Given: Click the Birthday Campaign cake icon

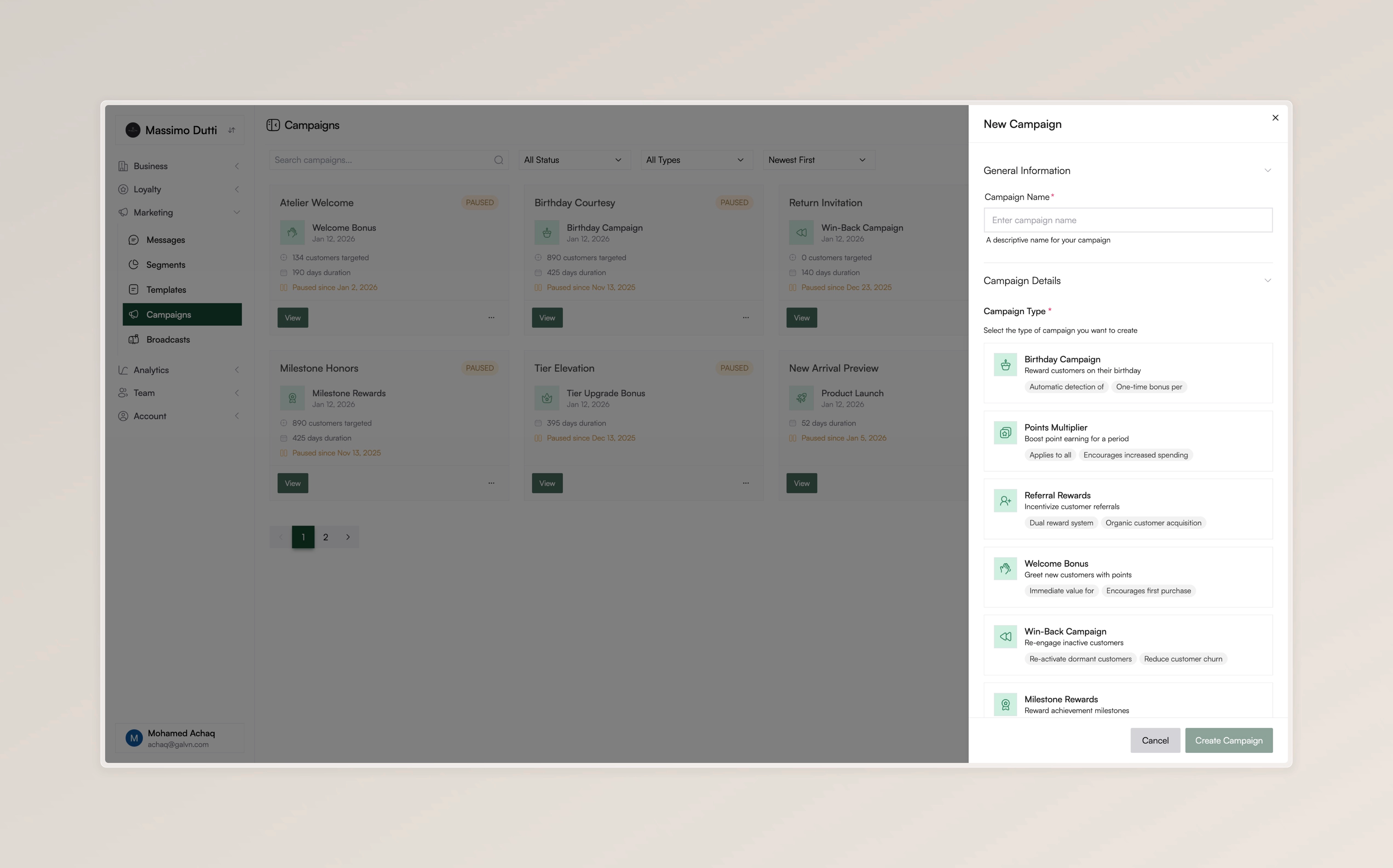Looking at the screenshot, I should [x=1005, y=364].
